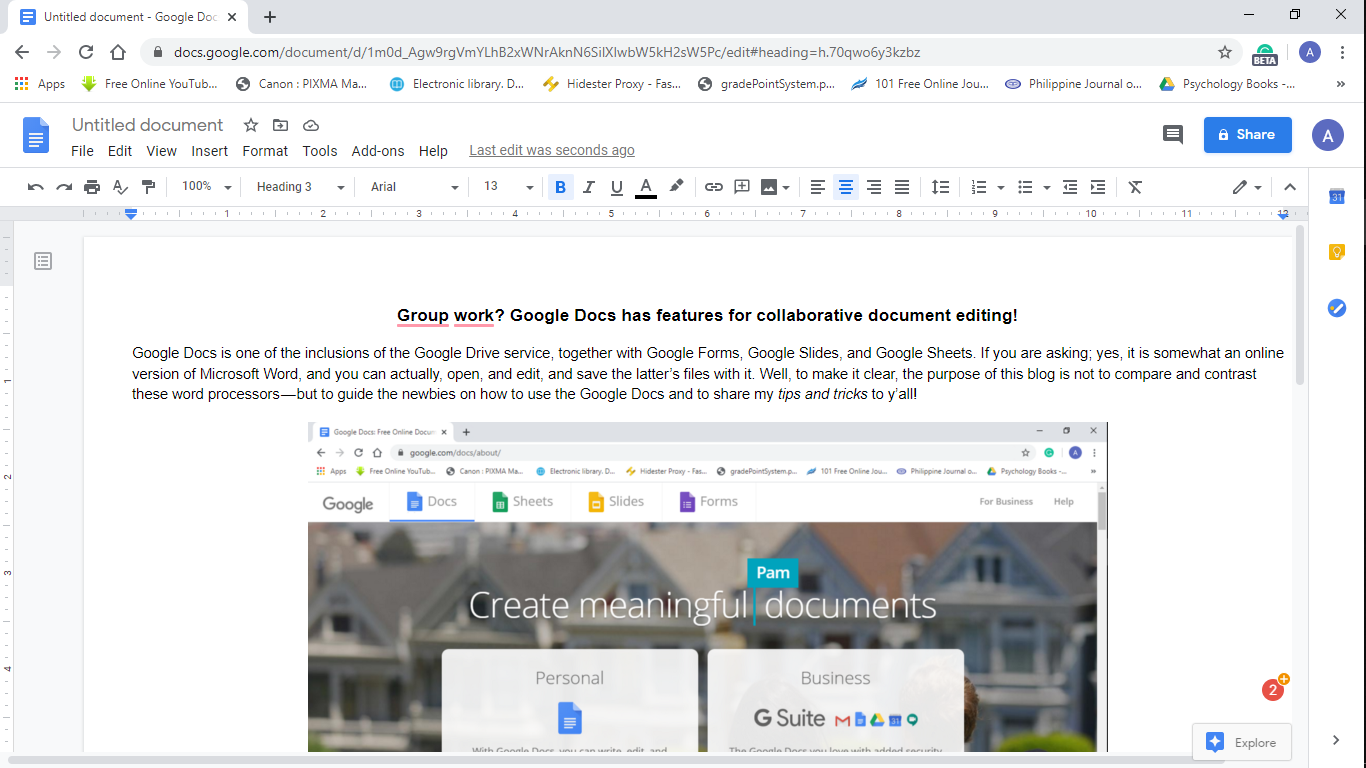Select the Paint format tool
Viewport: 1366px width, 768px height.
point(146,187)
